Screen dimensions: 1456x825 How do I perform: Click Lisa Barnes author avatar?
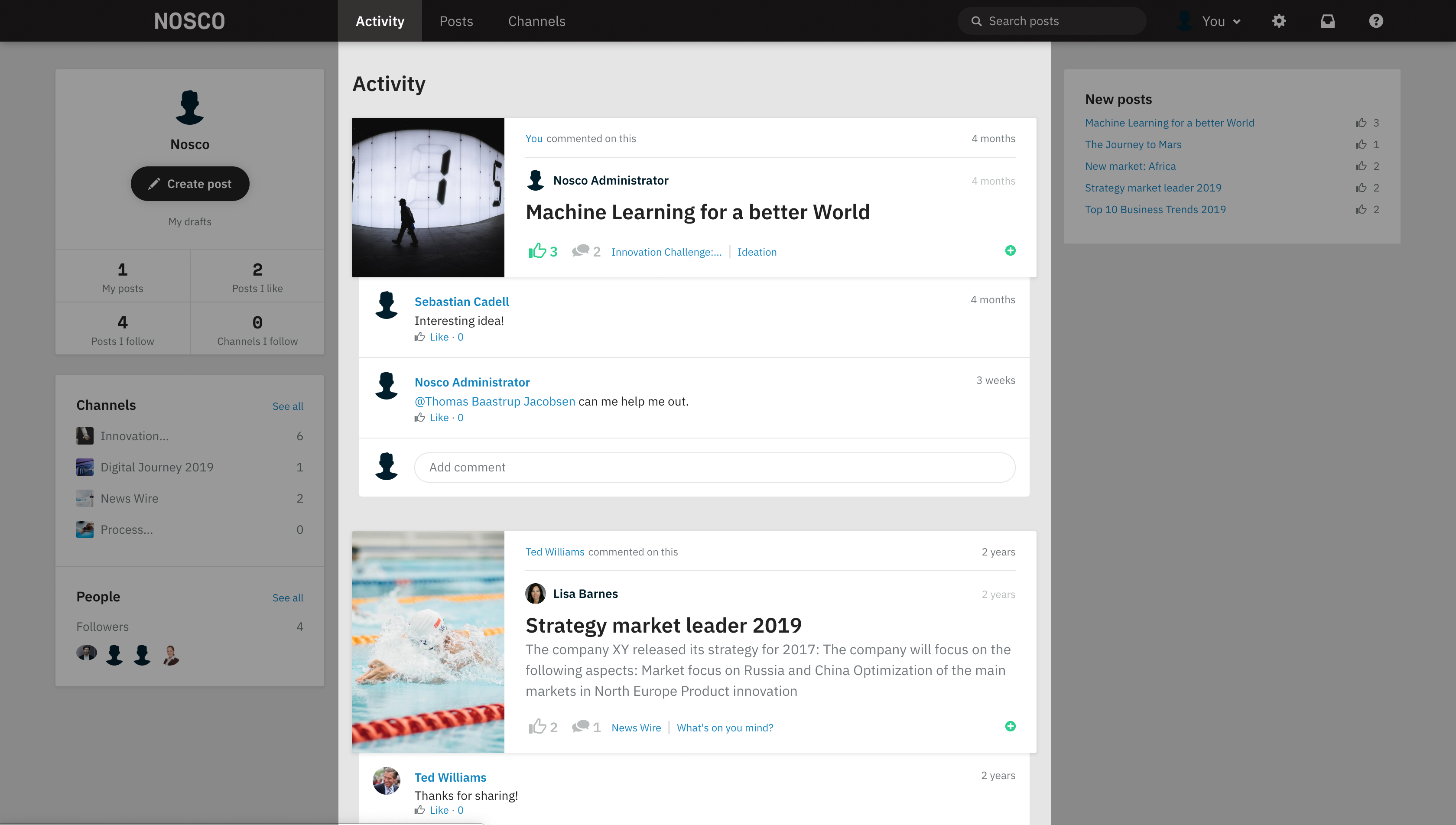(535, 593)
